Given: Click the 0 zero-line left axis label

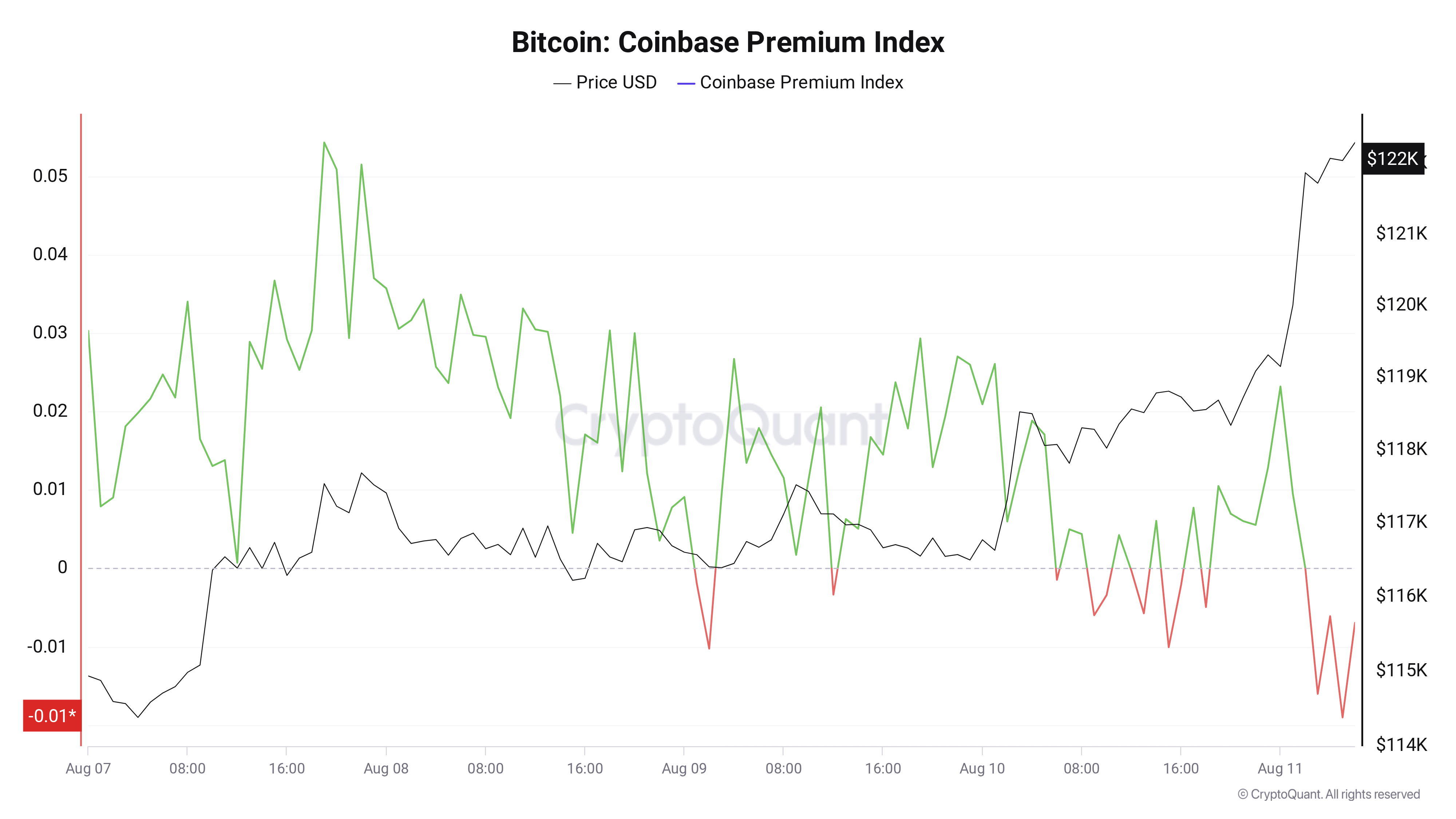Looking at the screenshot, I should pyautogui.click(x=62, y=567).
